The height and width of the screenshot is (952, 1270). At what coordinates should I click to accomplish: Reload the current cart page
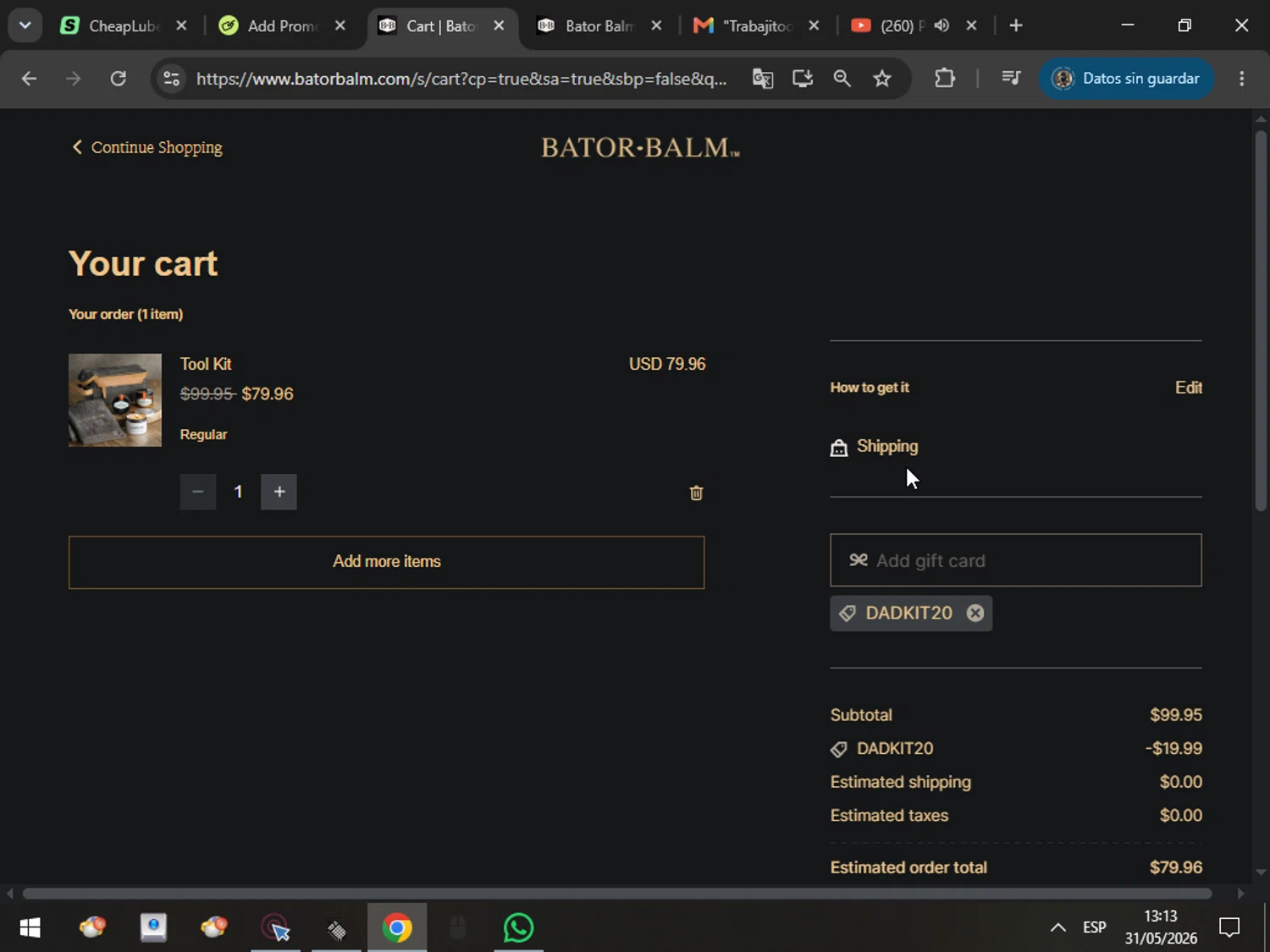[118, 79]
